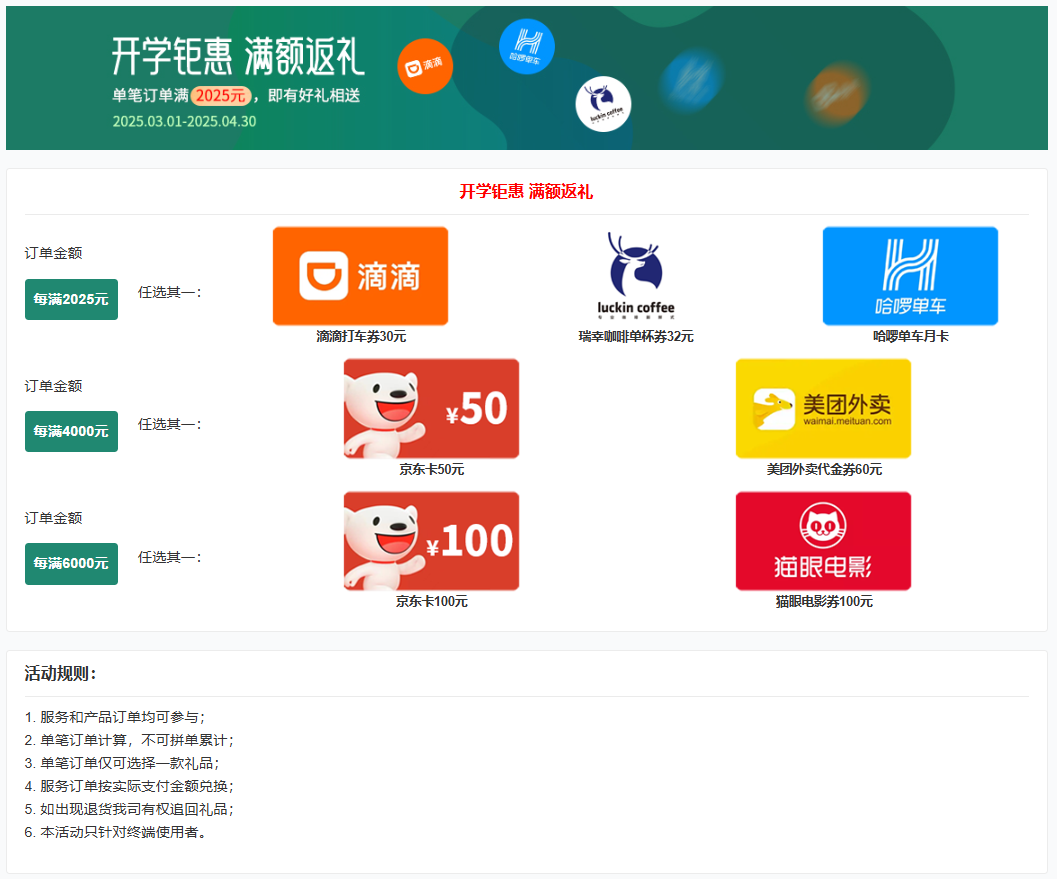The height and width of the screenshot is (879, 1057).
Task: Open the 每满2025元 tier tab
Action: click(x=71, y=299)
